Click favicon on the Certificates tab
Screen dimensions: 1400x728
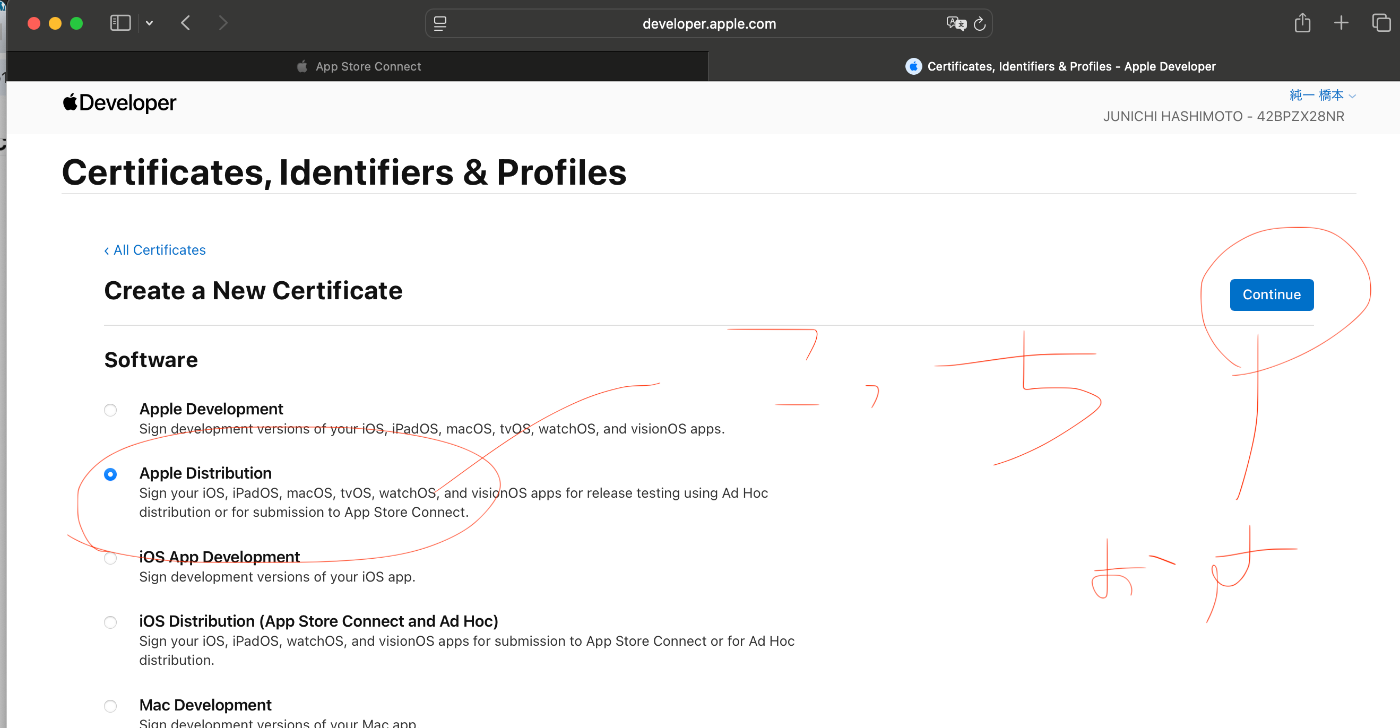[x=913, y=66]
